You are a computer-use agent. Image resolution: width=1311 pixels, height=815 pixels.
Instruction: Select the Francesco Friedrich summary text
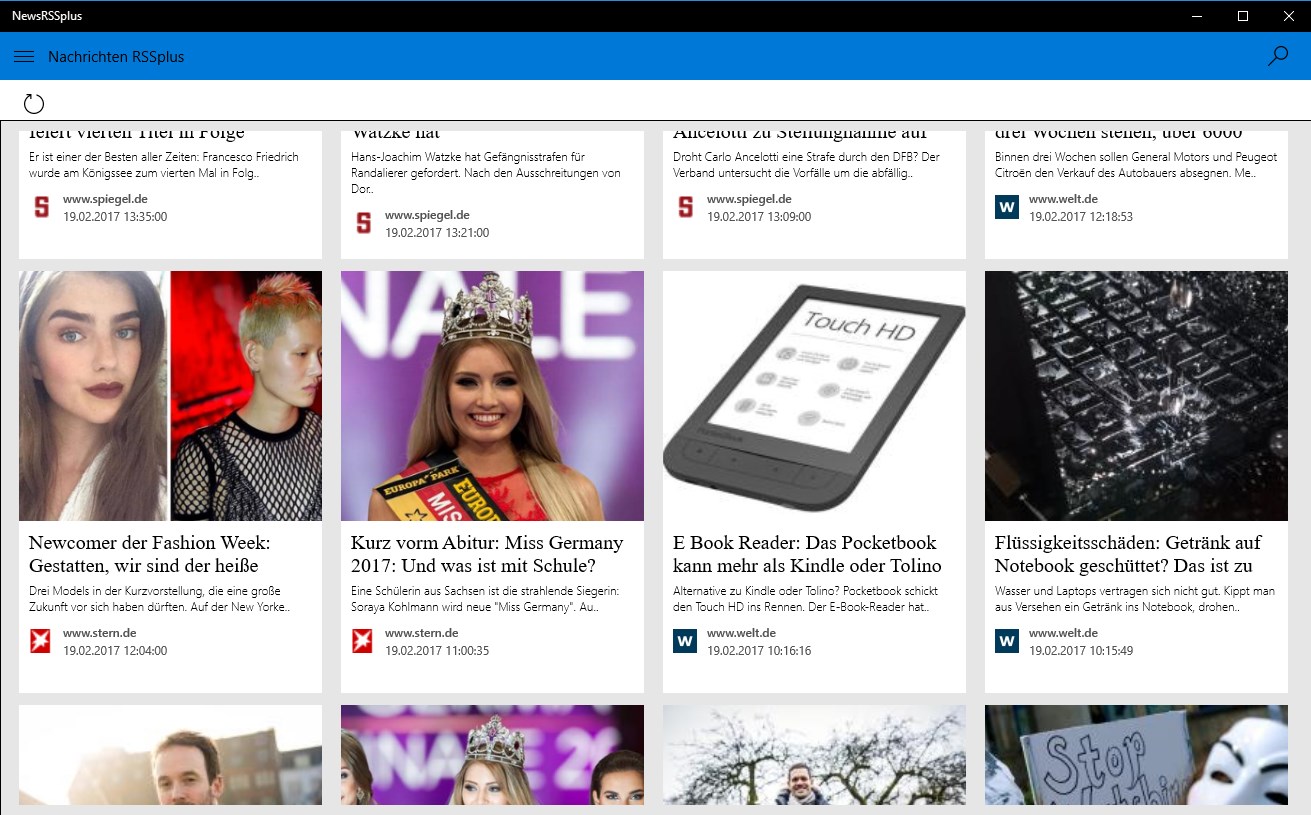(164, 165)
